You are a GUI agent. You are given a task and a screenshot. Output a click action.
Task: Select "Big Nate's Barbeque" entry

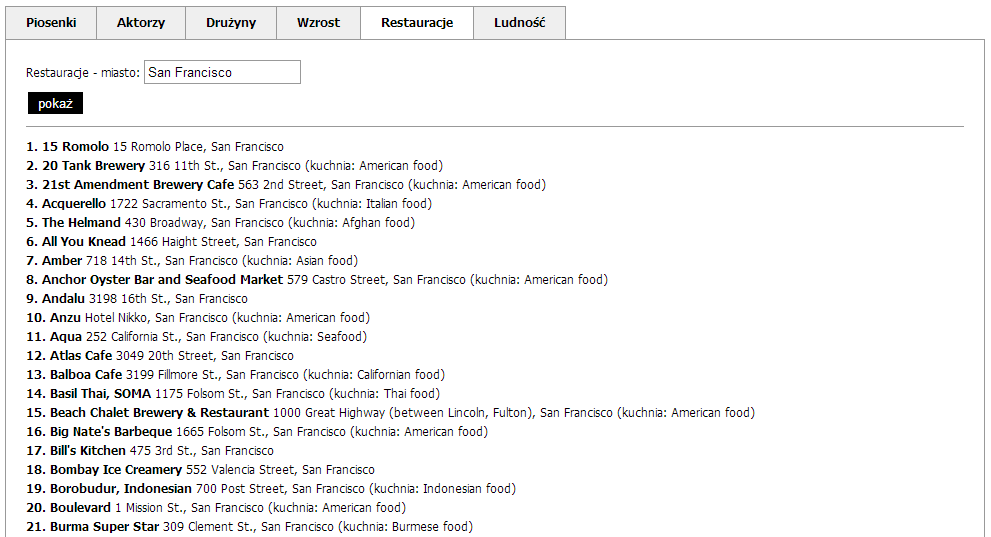coord(257,431)
